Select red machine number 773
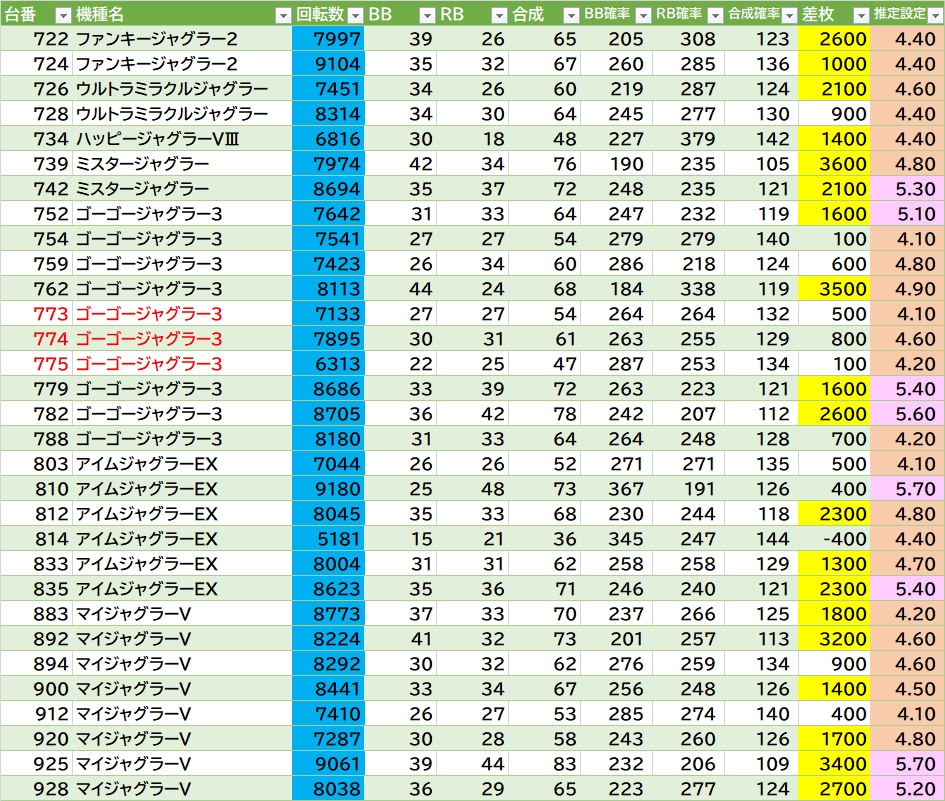The width and height of the screenshot is (945, 801). click(x=36, y=313)
